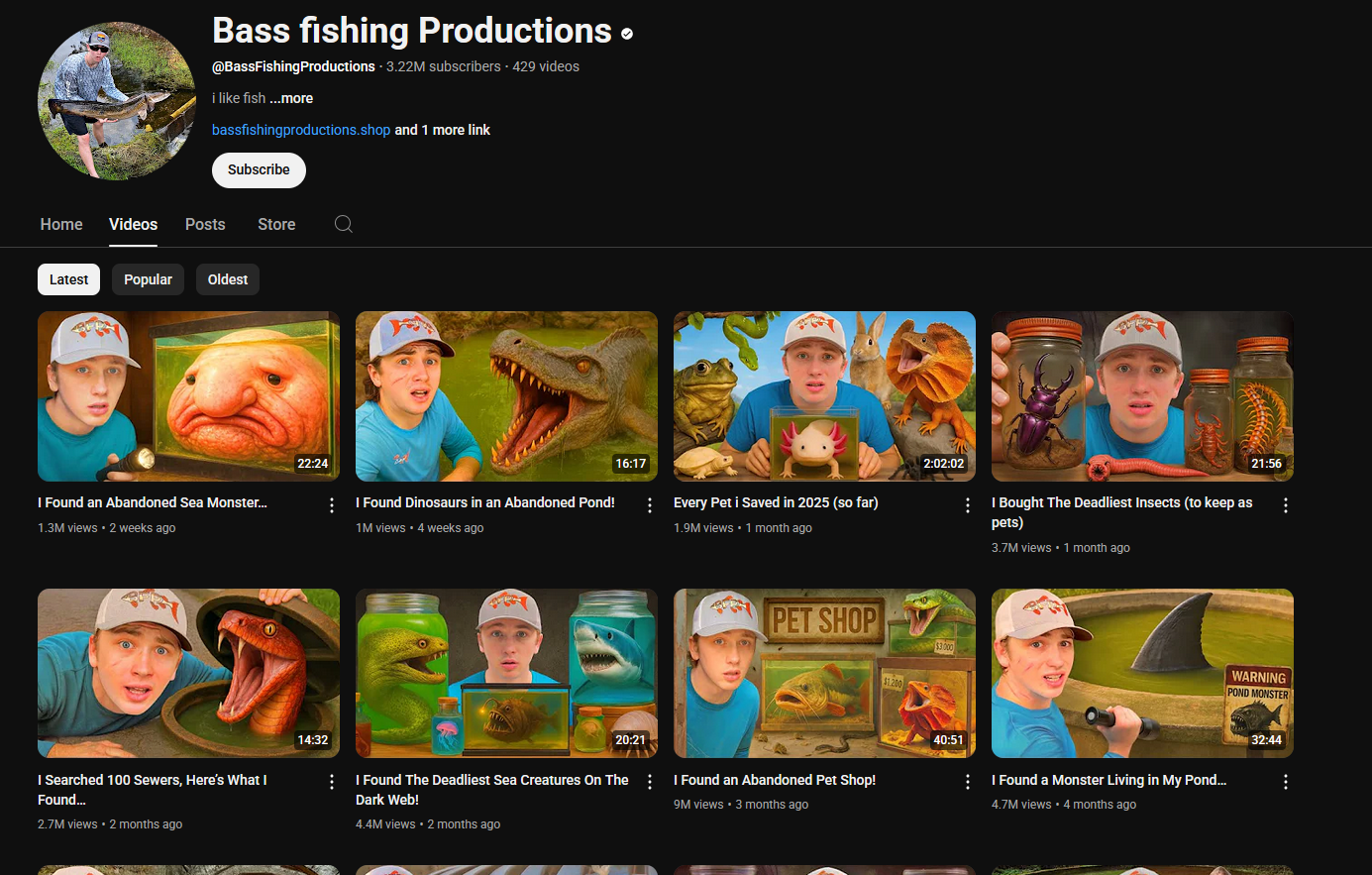Image resolution: width=1372 pixels, height=875 pixels.
Task: Switch to the Posts tab
Action: [x=205, y=224]
